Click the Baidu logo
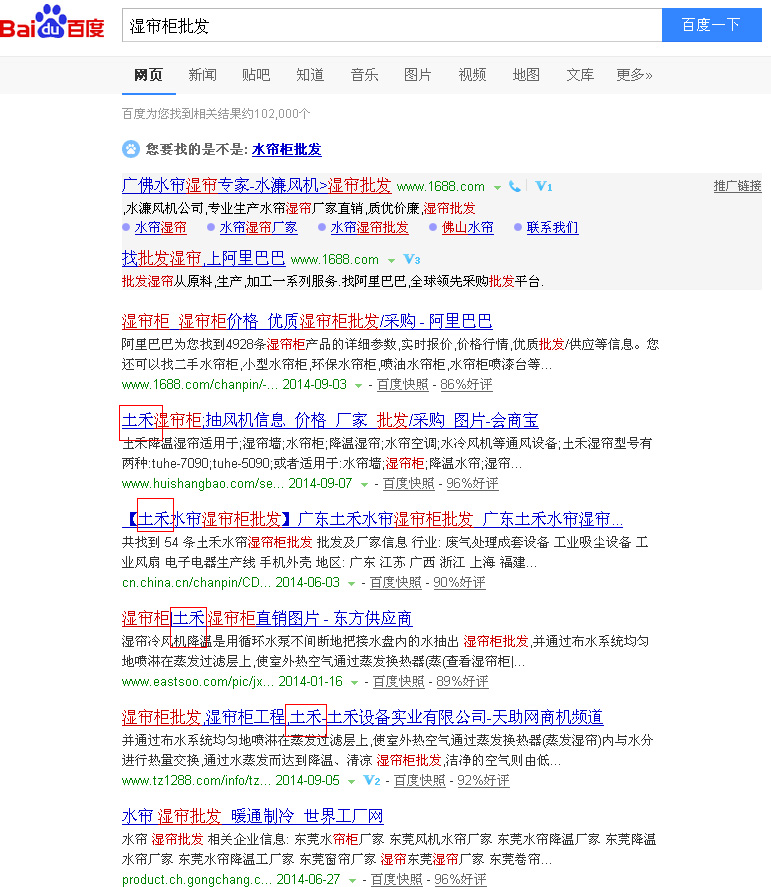 pyautogui.click(x=53, y=23)
